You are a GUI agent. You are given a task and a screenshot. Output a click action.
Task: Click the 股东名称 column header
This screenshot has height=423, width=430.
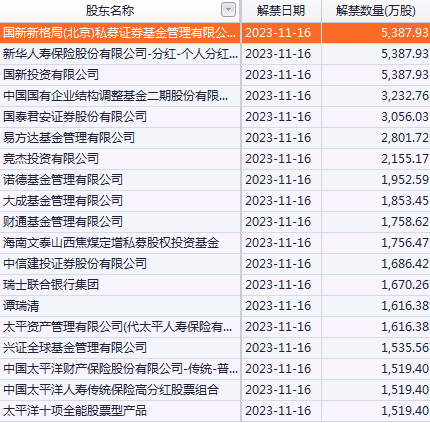pyautogui.click(x=110, y=11)
